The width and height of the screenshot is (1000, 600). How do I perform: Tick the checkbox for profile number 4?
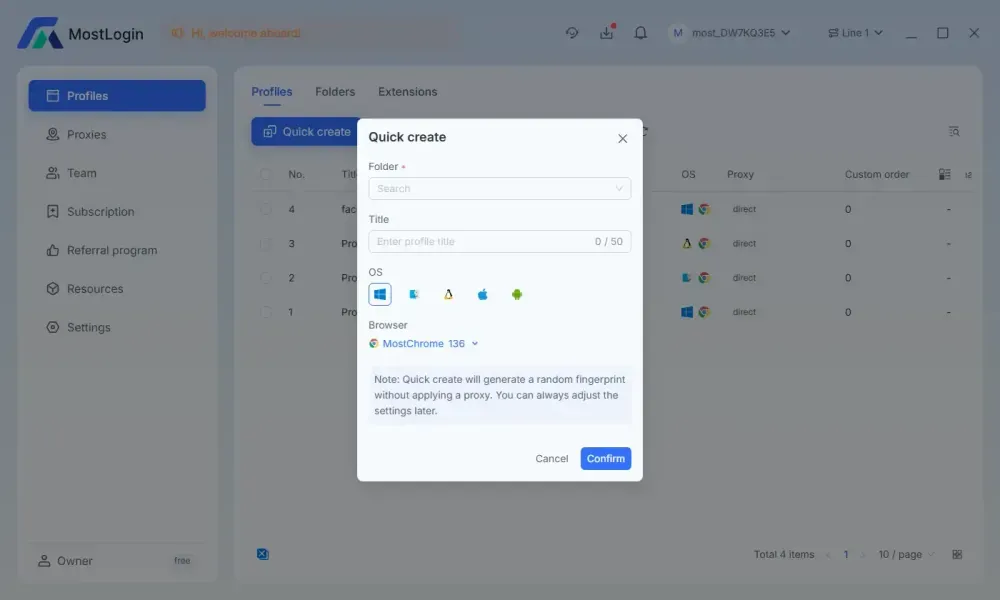(x=265, y=209)
